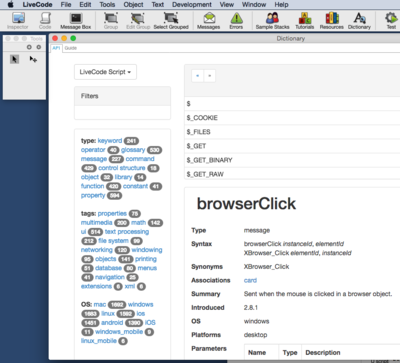Open the Code editor icon
Image resolution: width=400 pixels, height=363 pixels.
click(45, 20)
